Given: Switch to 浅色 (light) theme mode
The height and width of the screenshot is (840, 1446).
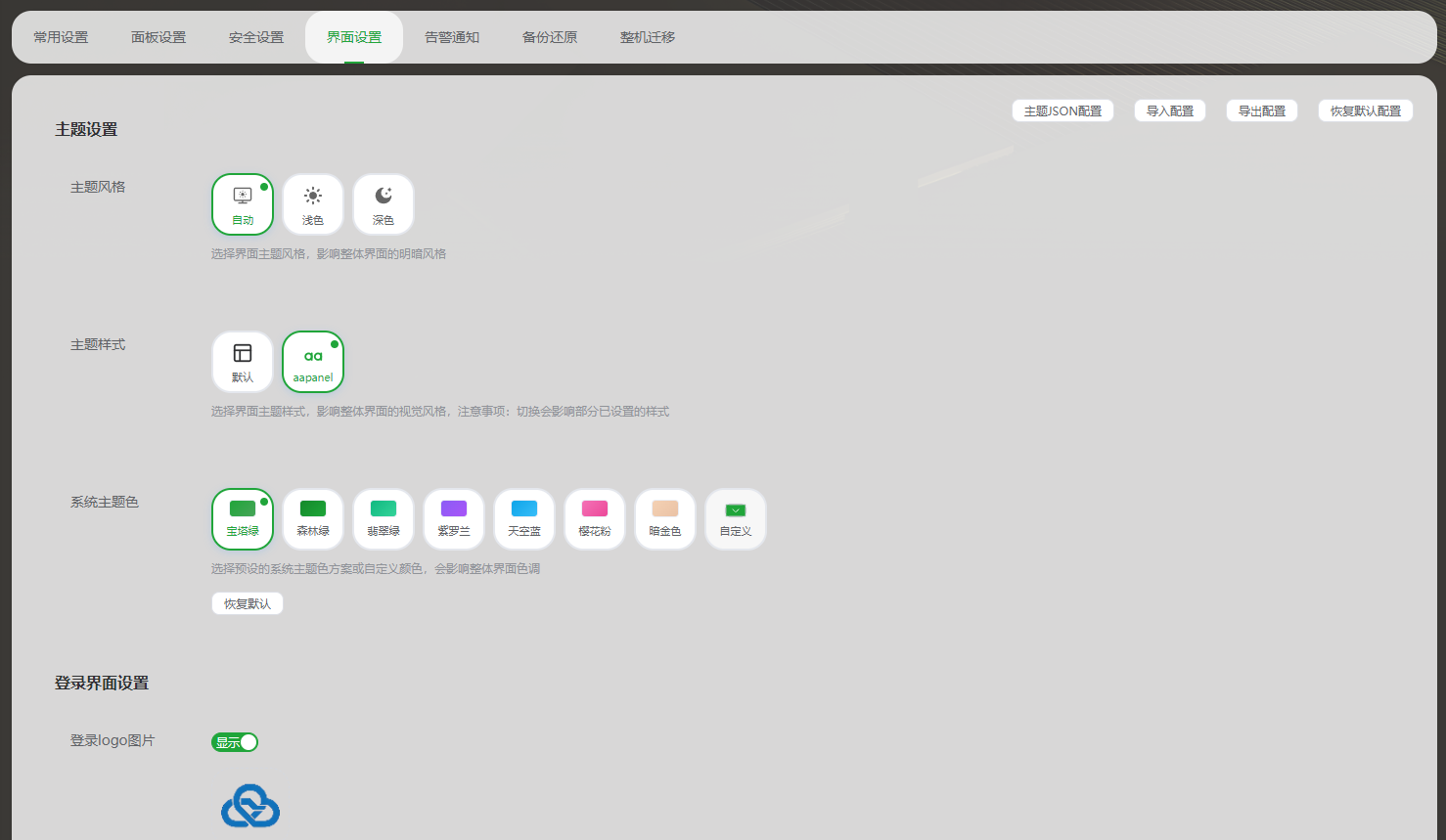Looking at the screenshot, I should click(312, 203).
